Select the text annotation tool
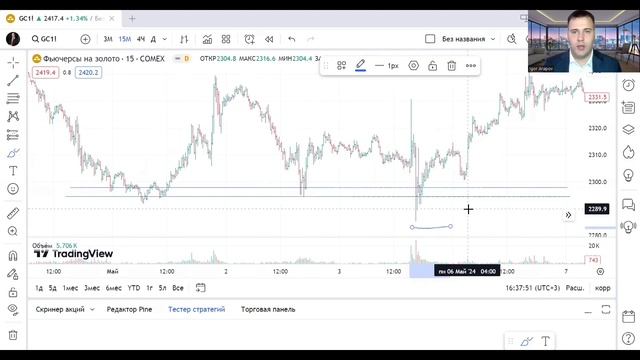This screenshot has width=640, height=360. click(x=13, y=171)
